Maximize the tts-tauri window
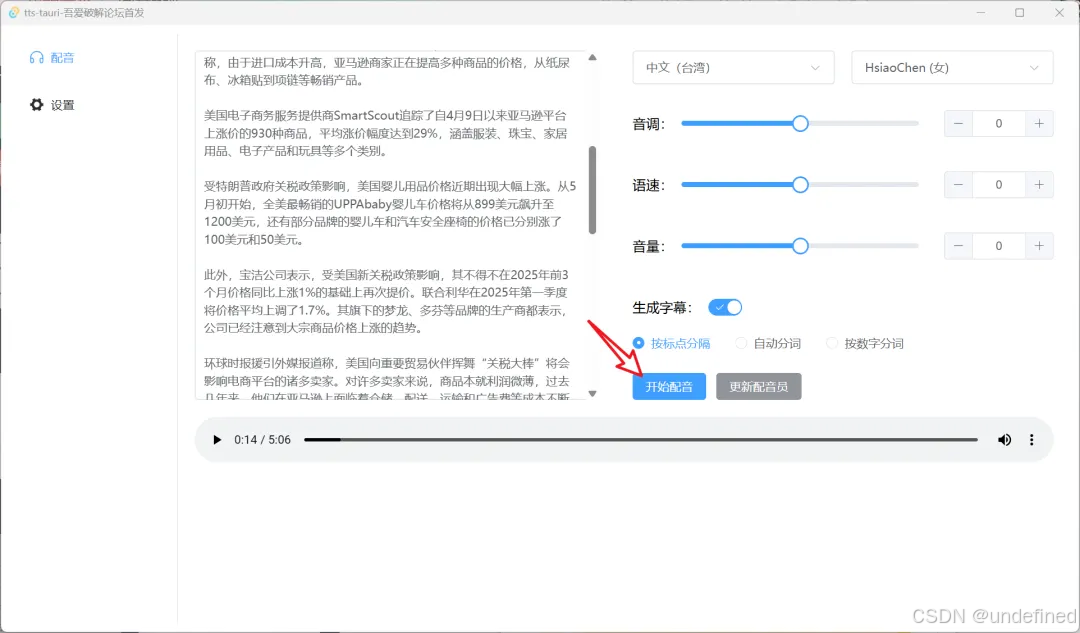The width and height of the screenshot is (1080, 633). (x=1019, y=12)
